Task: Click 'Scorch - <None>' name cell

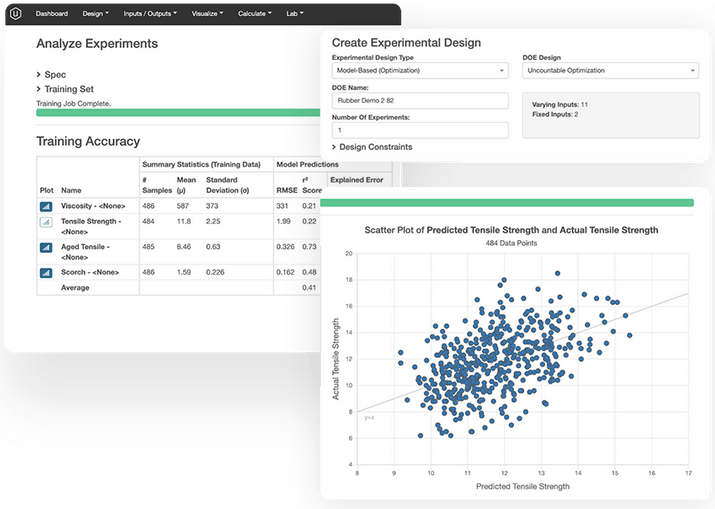Action: click(90, 272)
